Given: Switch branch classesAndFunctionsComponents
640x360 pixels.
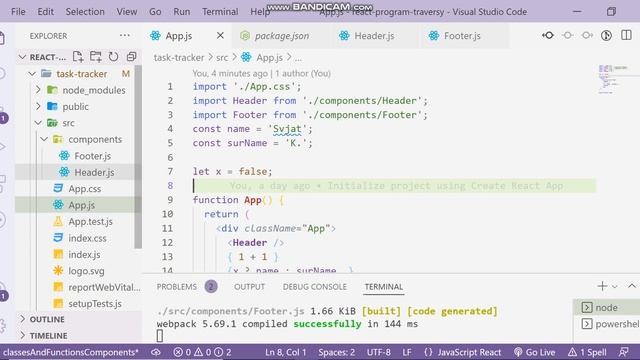Looking at the screenshot, I should (x=70, y=352).
